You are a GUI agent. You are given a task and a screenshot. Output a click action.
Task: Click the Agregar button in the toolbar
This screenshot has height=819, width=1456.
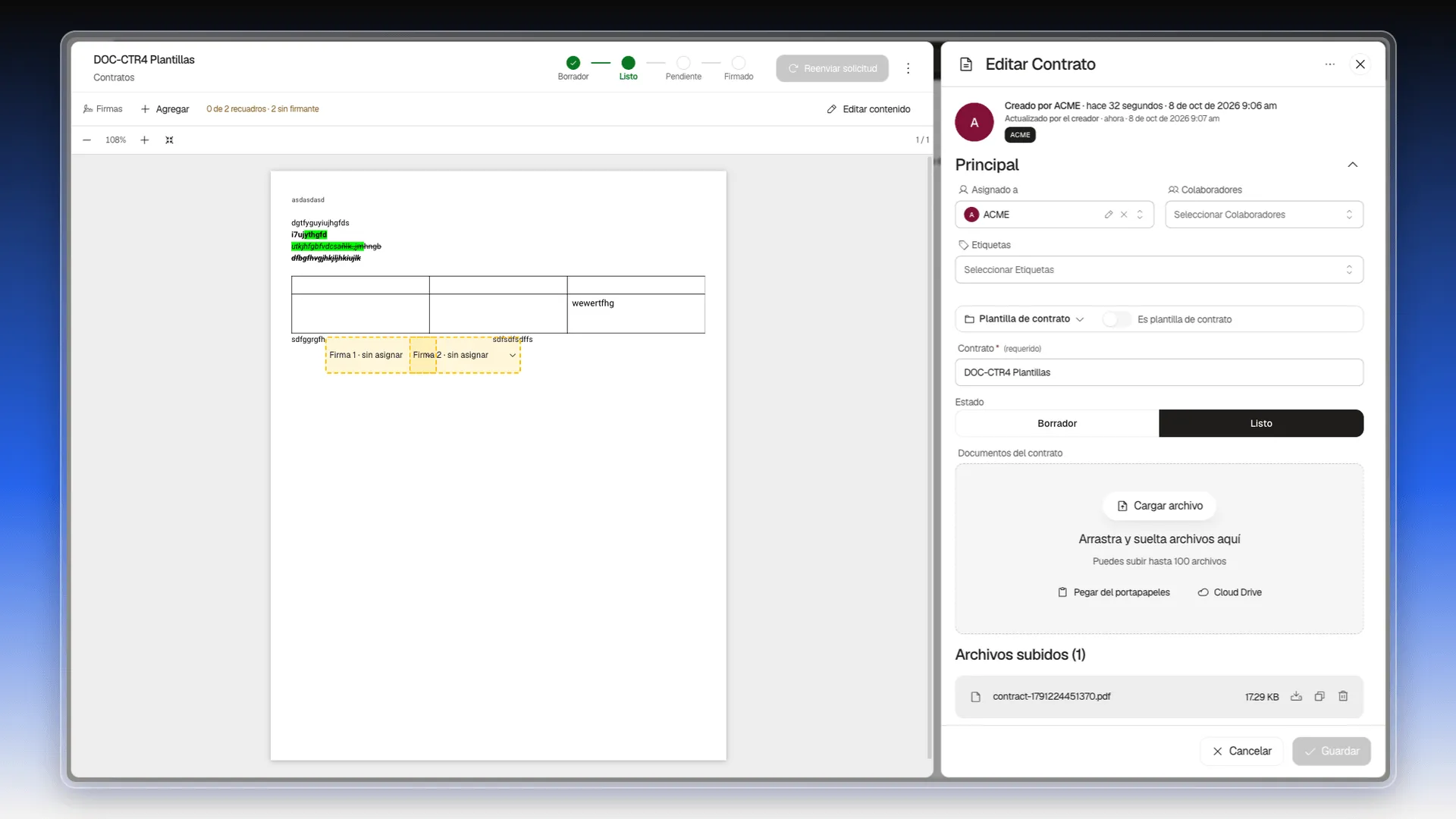click(x=165, y=109)
